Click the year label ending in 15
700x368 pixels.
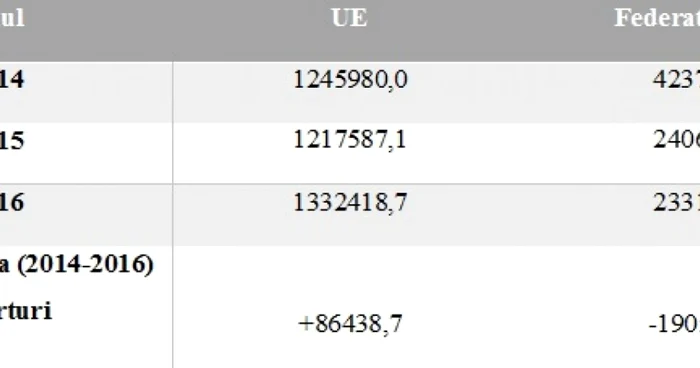[x=12, y=141]
